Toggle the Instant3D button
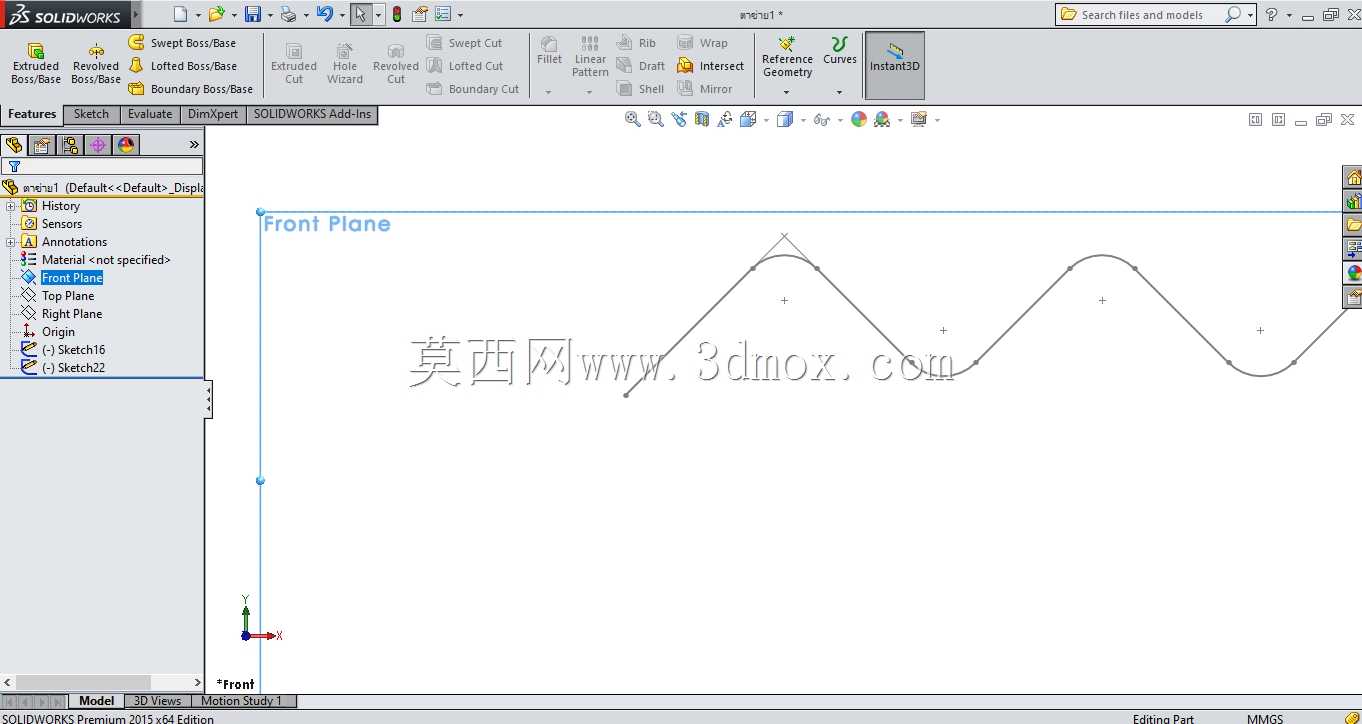This screenshot has width=1362, height=724. point(895,66)
